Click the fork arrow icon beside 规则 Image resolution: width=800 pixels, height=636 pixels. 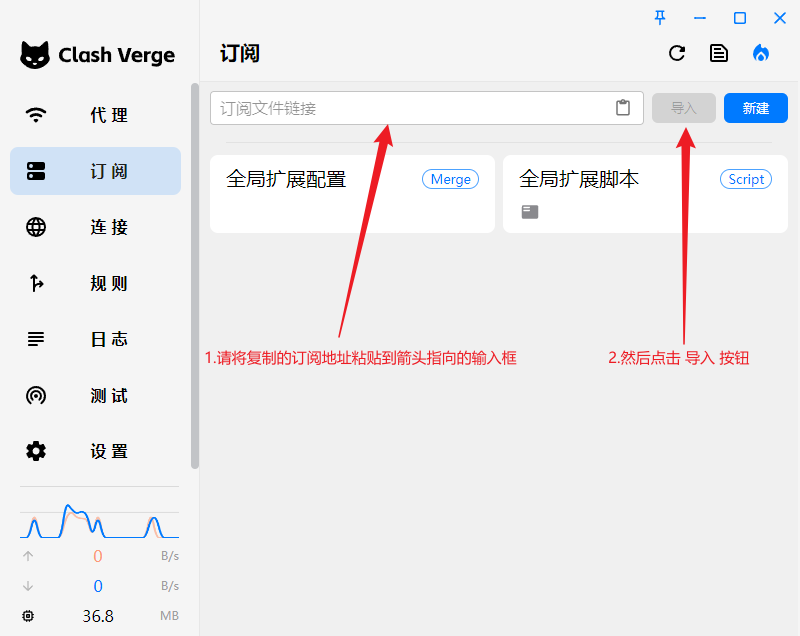36,283
